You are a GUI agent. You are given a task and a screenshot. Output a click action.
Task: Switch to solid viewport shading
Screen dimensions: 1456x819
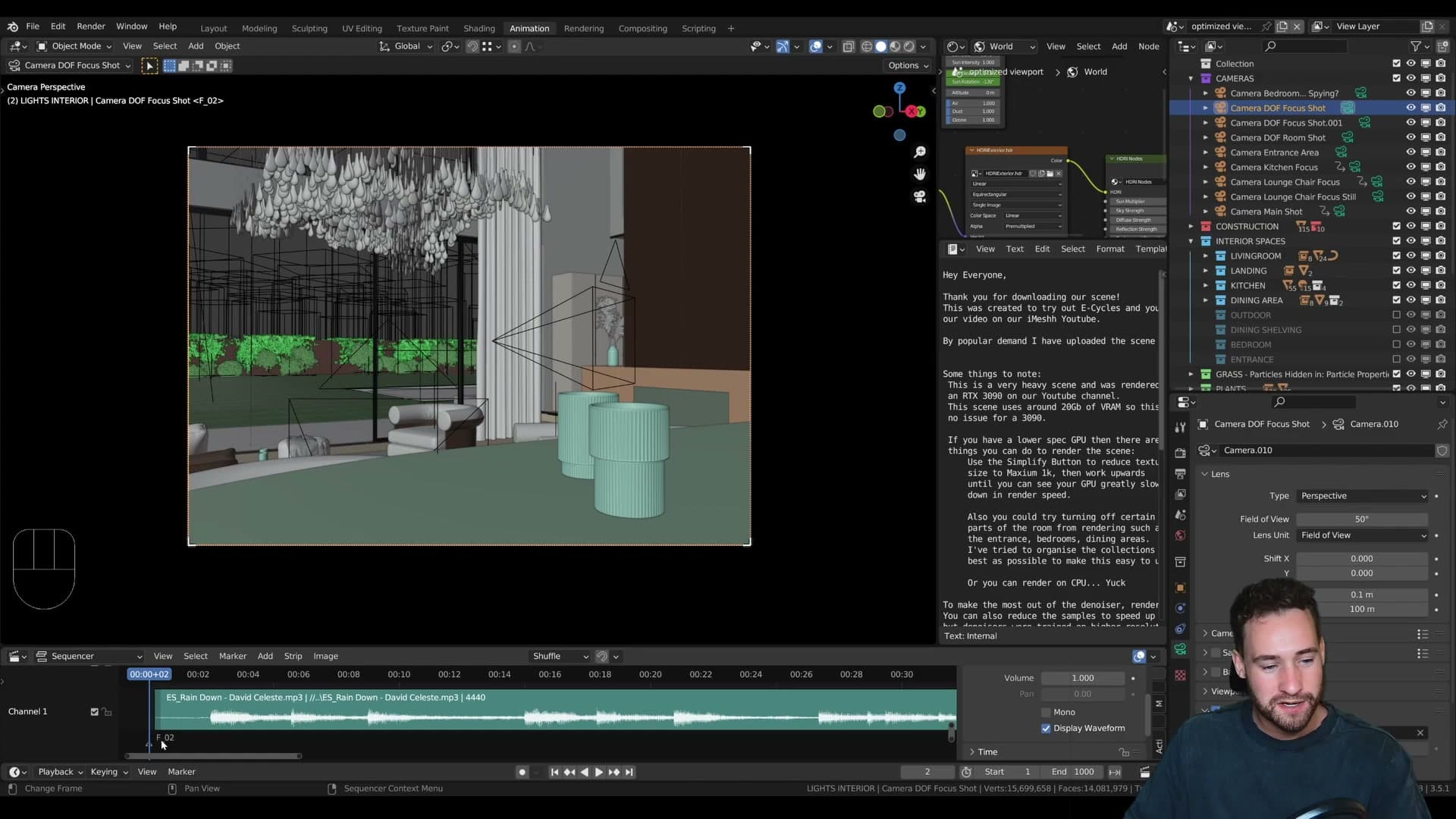[880, 46]
